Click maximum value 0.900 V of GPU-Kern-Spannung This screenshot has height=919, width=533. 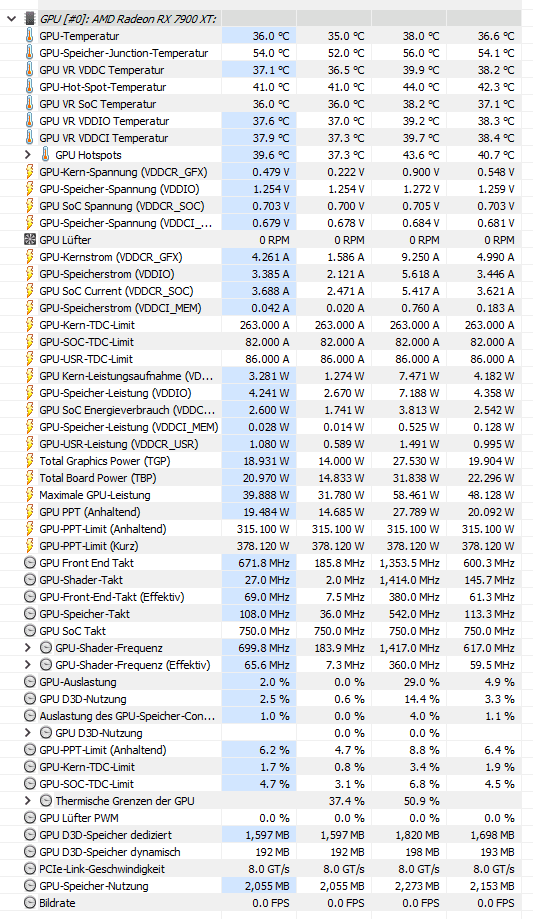click(x=420, y=172)
